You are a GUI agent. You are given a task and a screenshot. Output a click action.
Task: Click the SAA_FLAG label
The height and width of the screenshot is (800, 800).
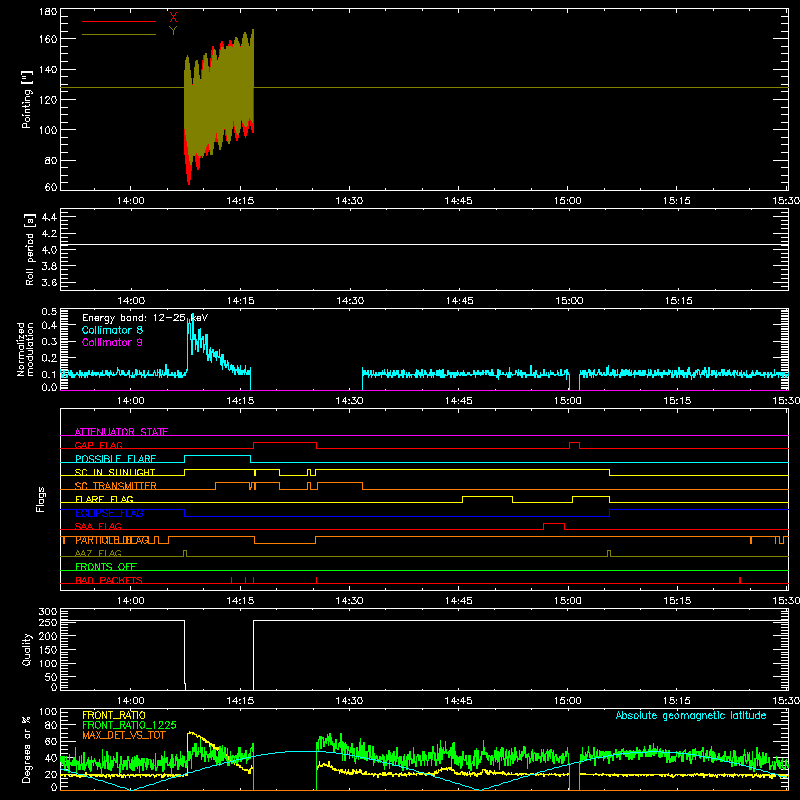(x=98, y=526)
